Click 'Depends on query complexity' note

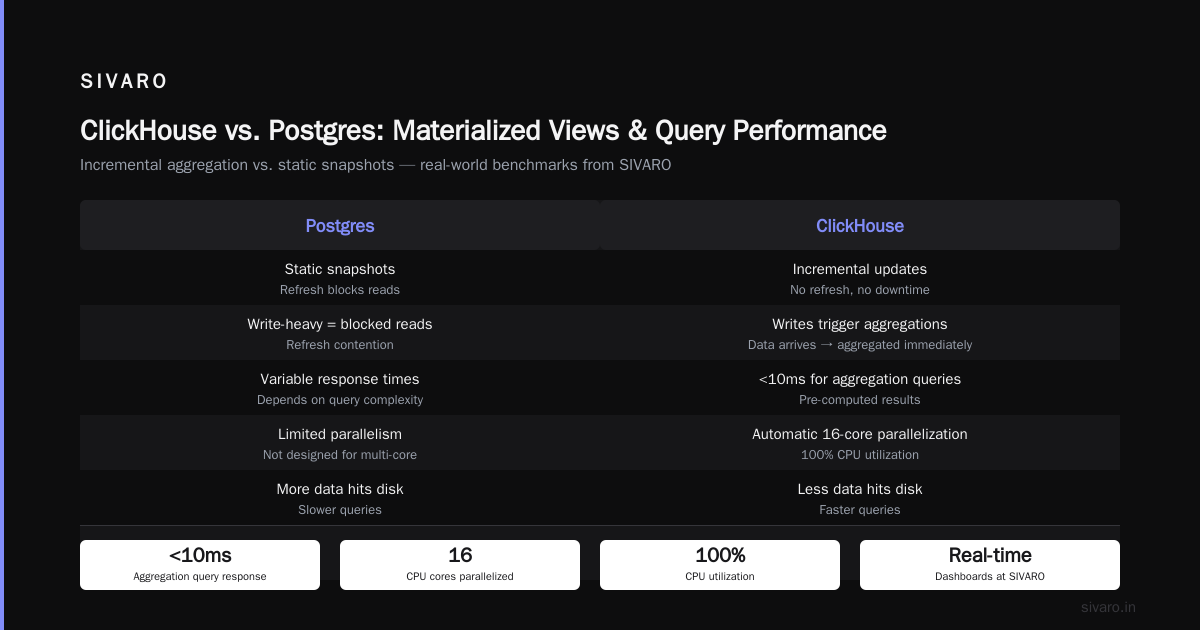340,400
